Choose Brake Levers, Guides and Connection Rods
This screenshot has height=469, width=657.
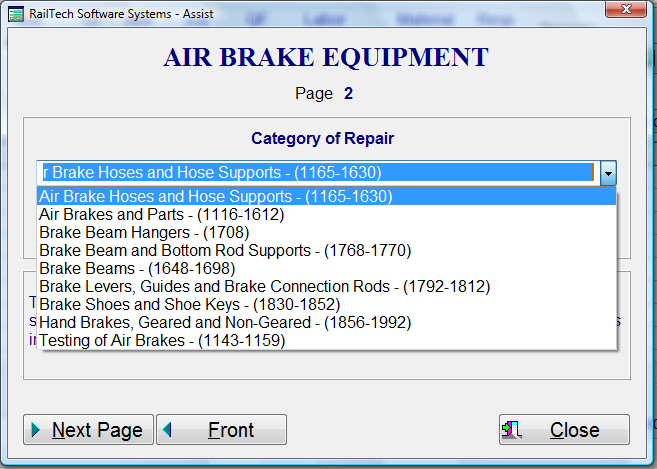(264, 286)
